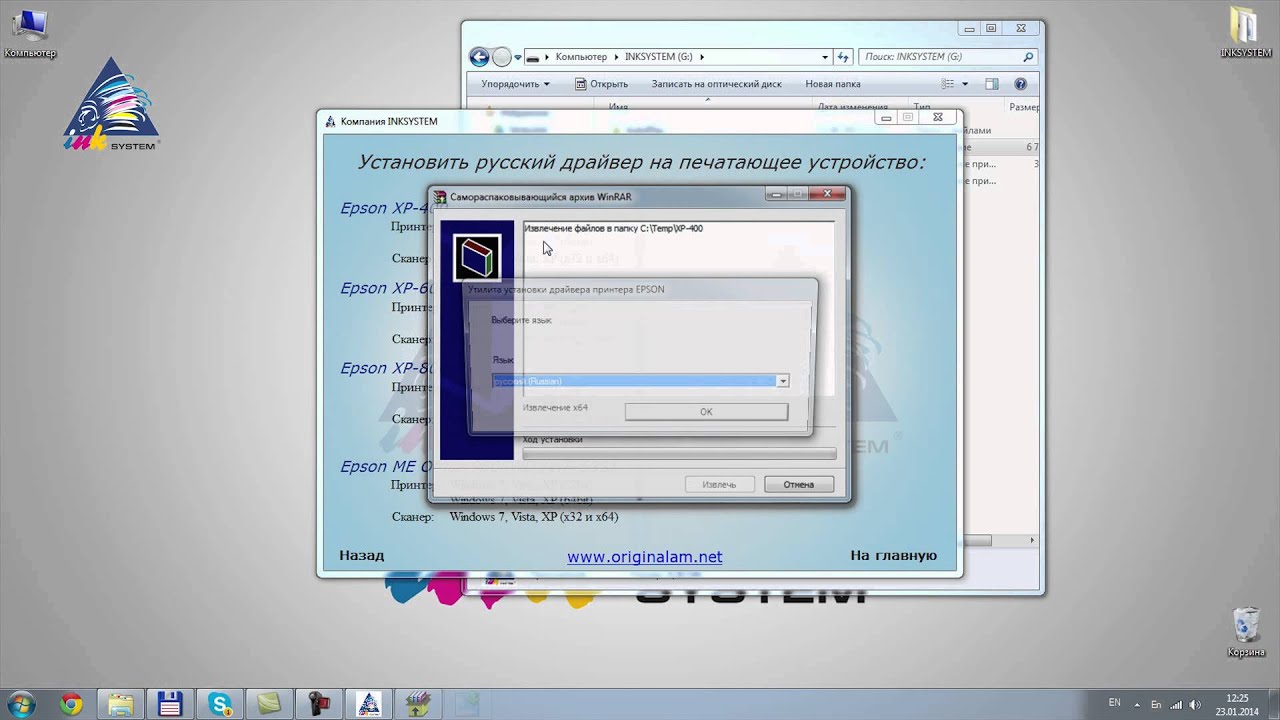Screen dimensions: 1280x720
Task: Click the Epson XP-6 heading in INKSYSTEM window
Action: 385,288
